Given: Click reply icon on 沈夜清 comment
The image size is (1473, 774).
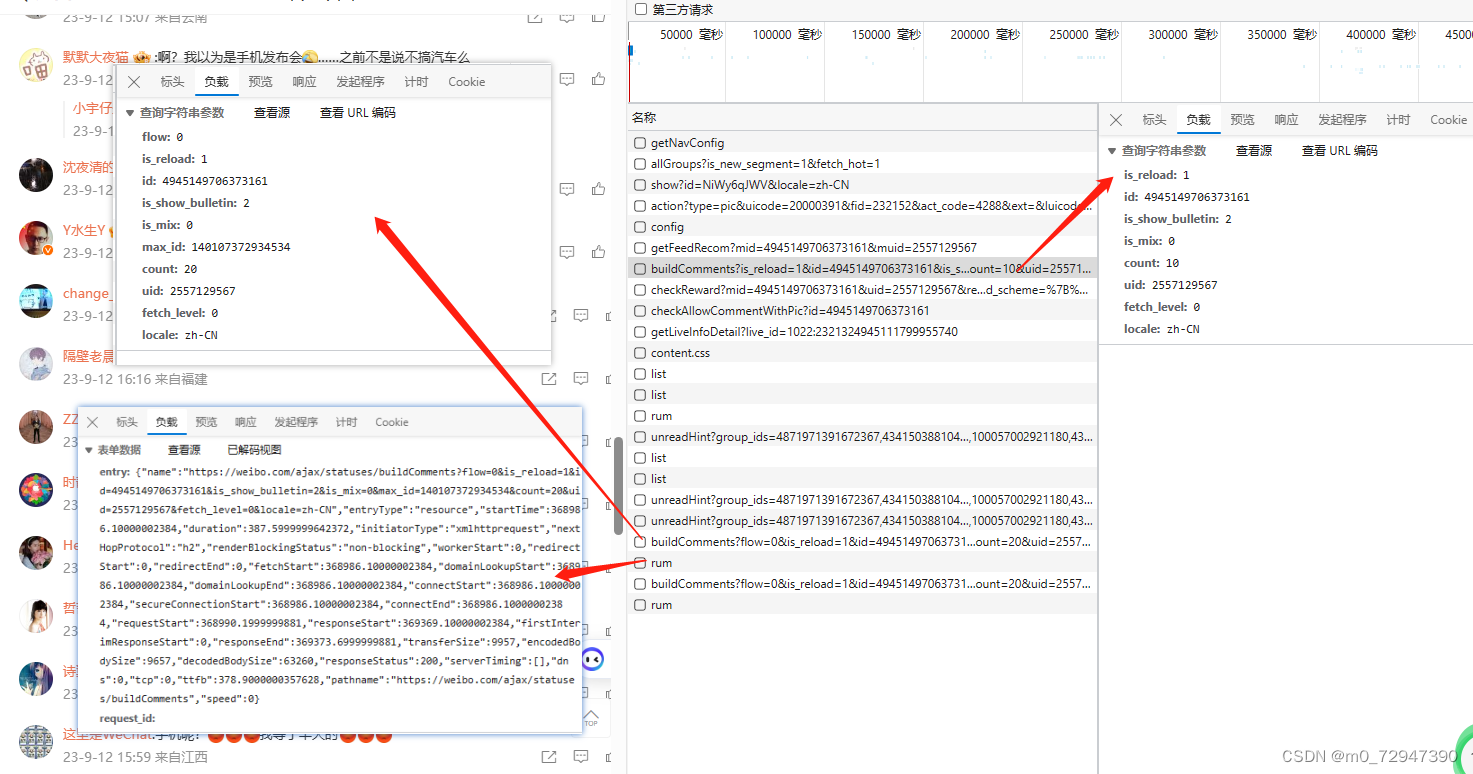Looking at the screenshot, I should click(x=567, y=189).
